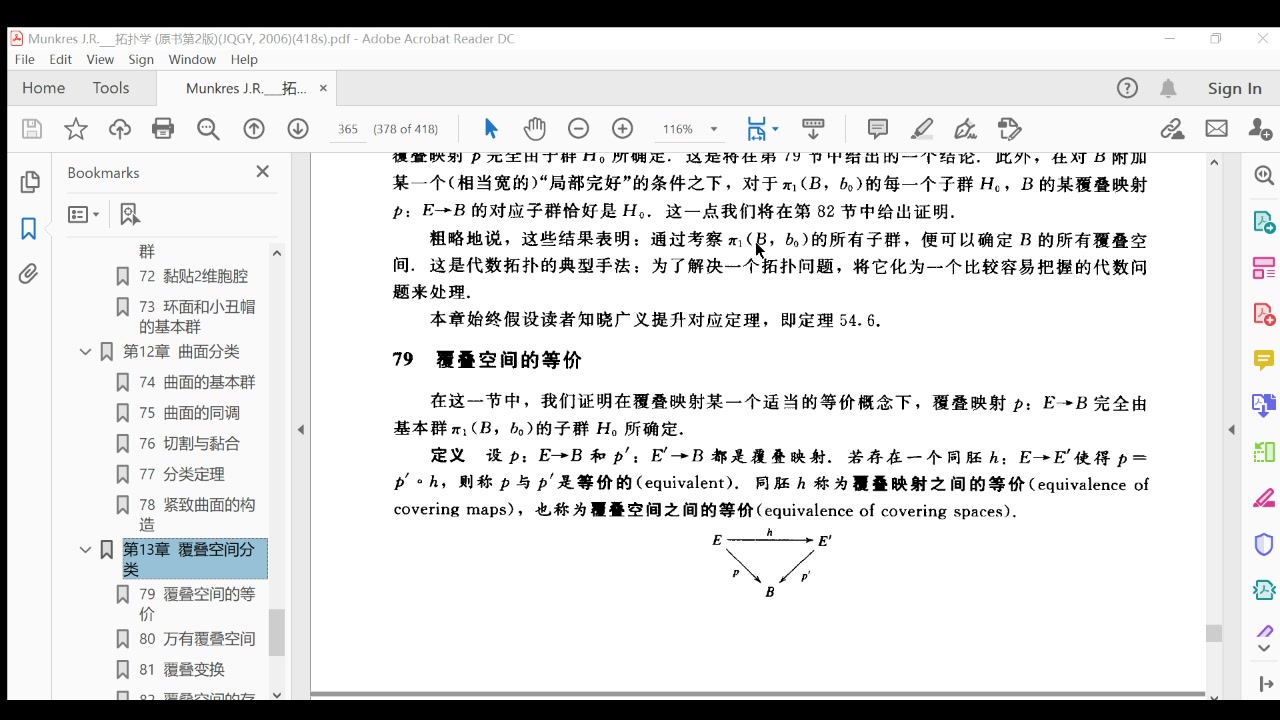Click the add people share icon
The height and width of the screenshot is (720, 1280).
coord(1260,129)
